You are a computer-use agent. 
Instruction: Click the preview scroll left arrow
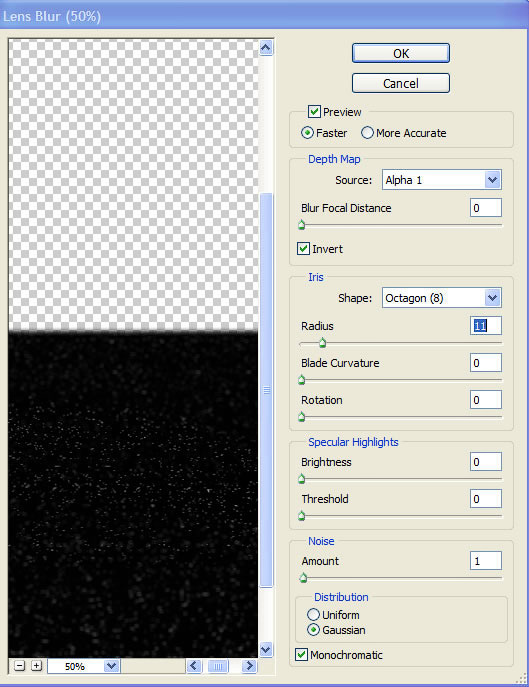pyautogui.click(x=194, y=666)
